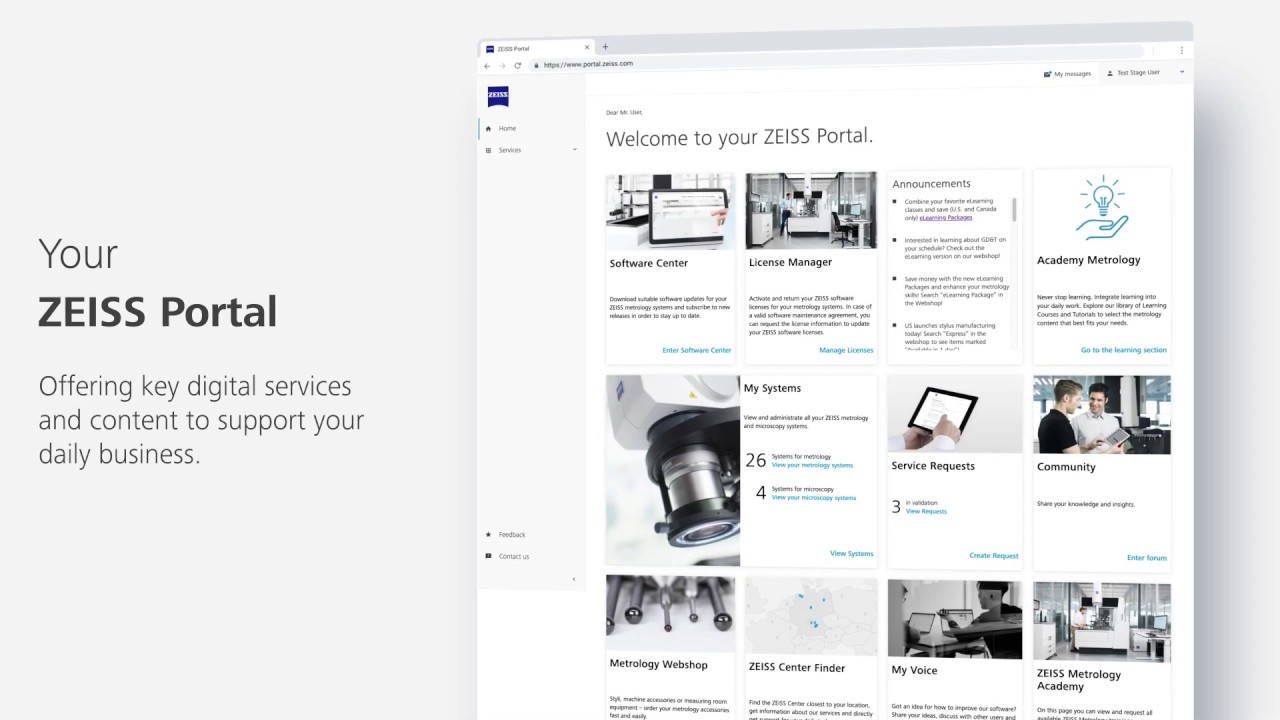Collapse the sidebar with the arrow
Screen dimensions: 1280x720
tap(573, 579)
